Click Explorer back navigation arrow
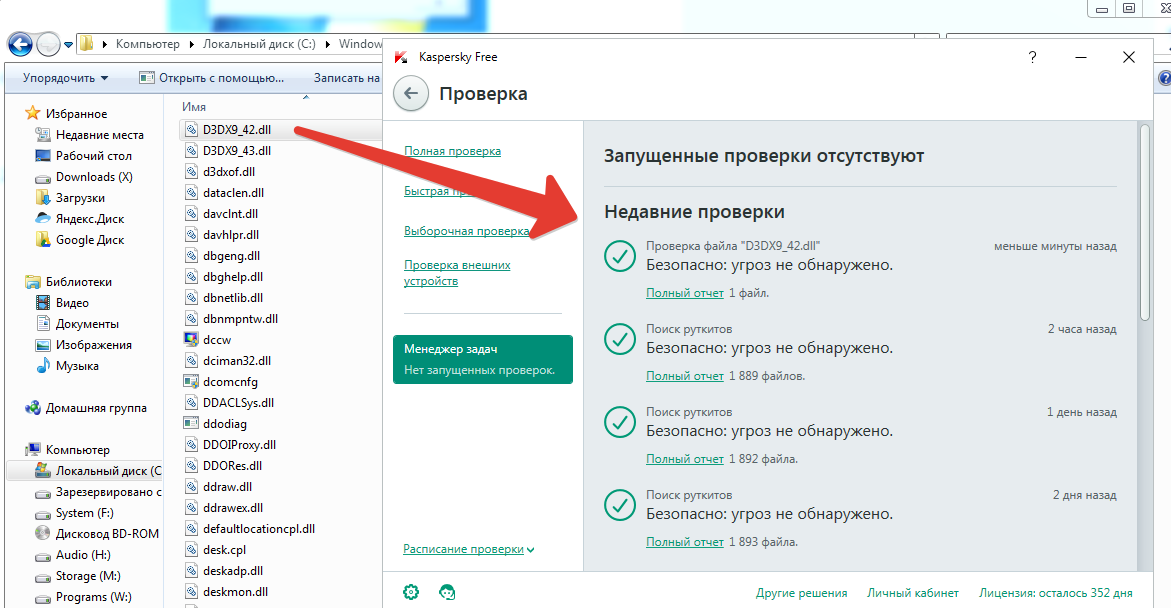Screen dimensions: 1171x608 19,45
